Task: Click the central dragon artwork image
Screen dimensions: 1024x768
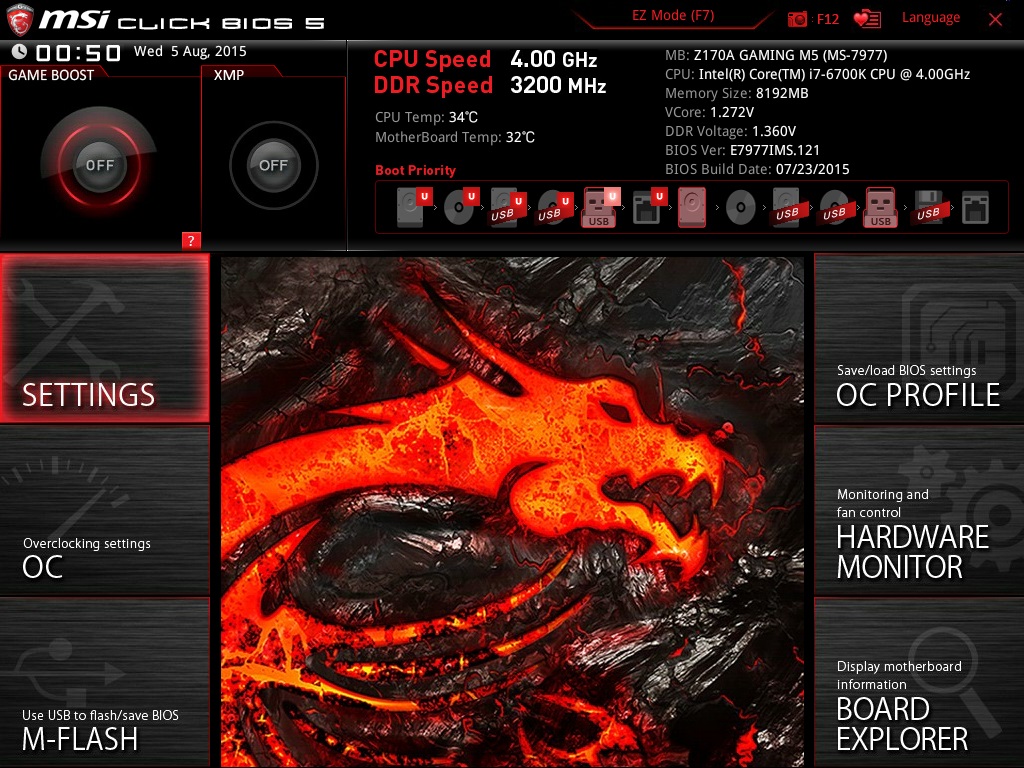Action: (512, 511)
